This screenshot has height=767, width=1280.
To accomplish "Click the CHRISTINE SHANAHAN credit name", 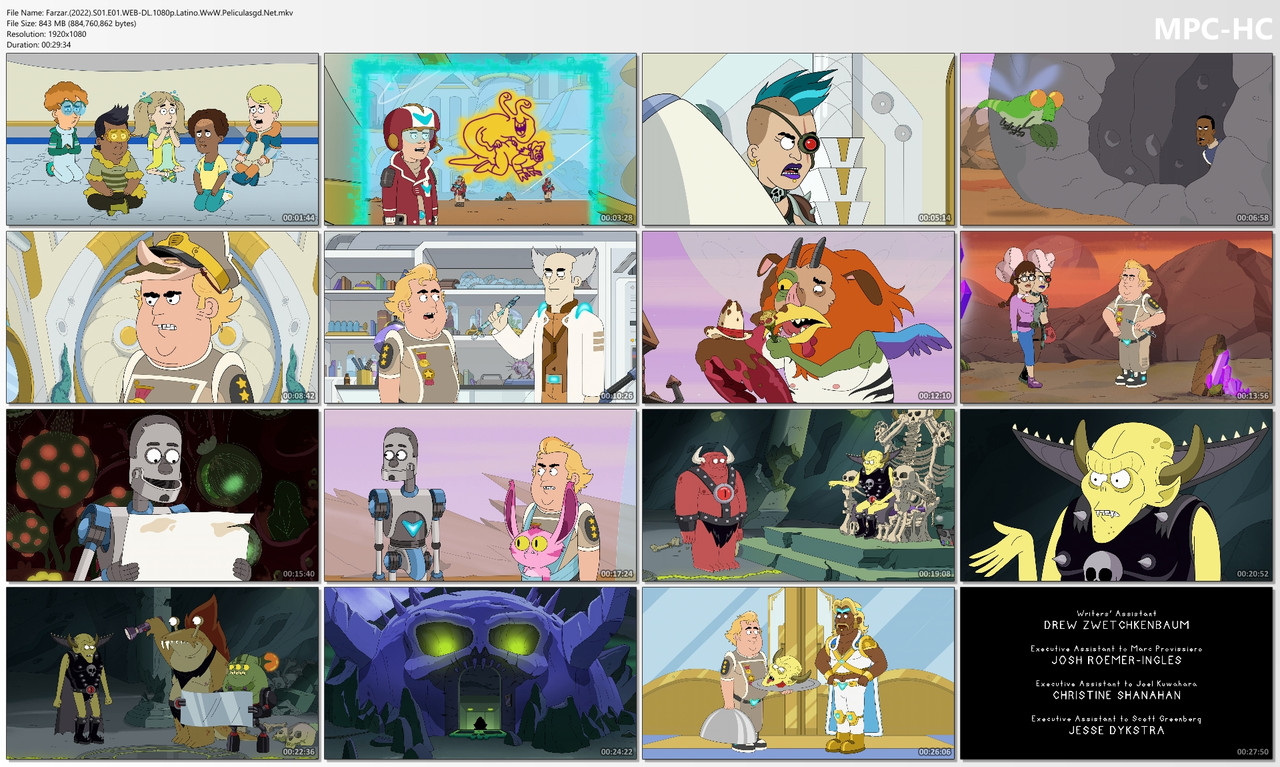I will (x=1116, y=695).
